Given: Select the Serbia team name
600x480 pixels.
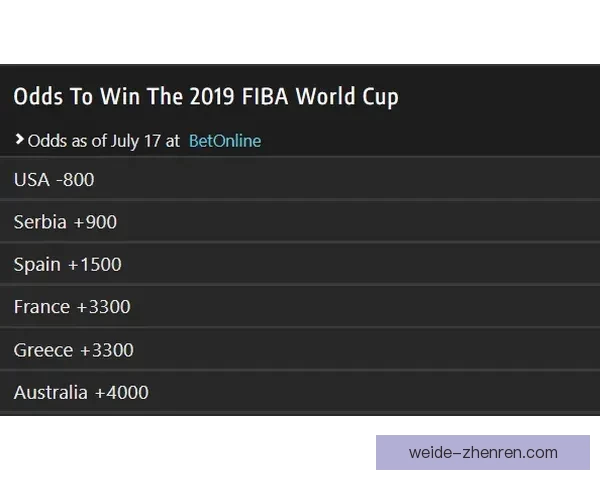Looking at the screenshot, I should click(x=40, y=222).
